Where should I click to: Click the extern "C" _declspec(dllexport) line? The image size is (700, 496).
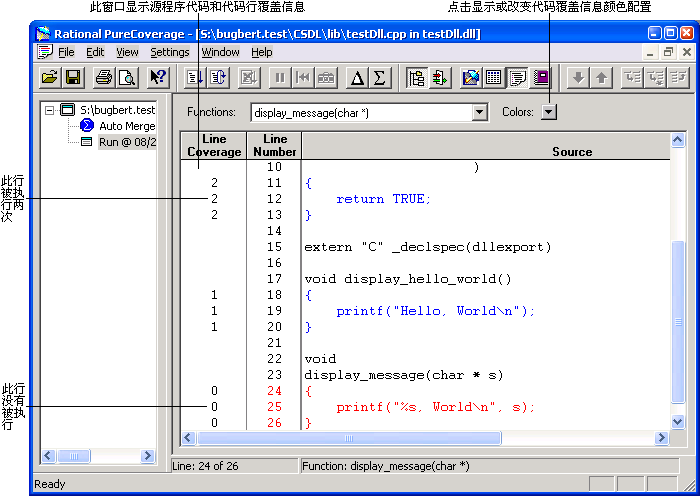coord(428,247)
